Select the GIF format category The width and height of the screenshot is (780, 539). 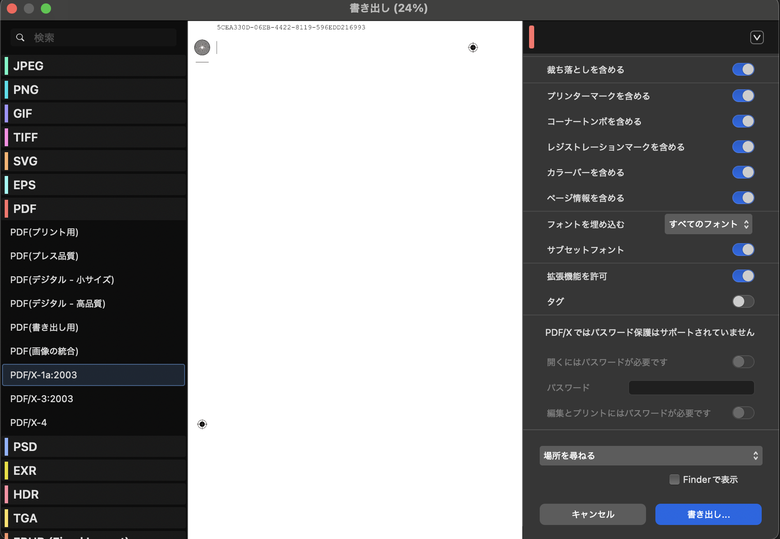pos(94,113)
